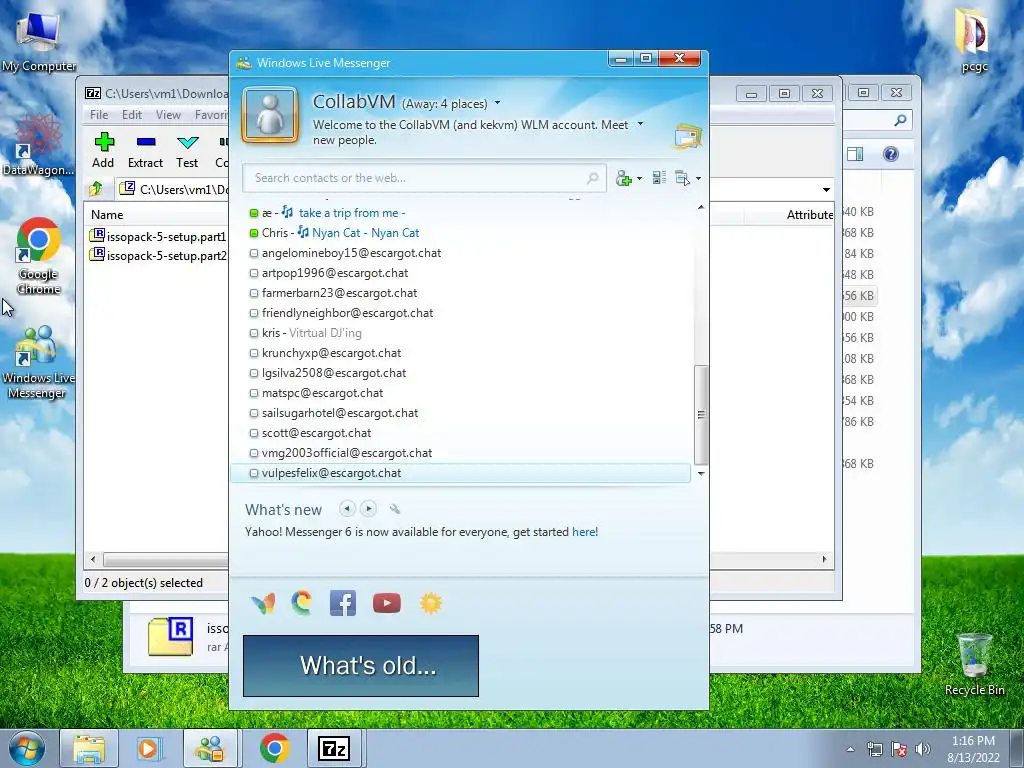Click the volume speaker tray icon
Screen dimensions: 1024x768
coord(922,749)
